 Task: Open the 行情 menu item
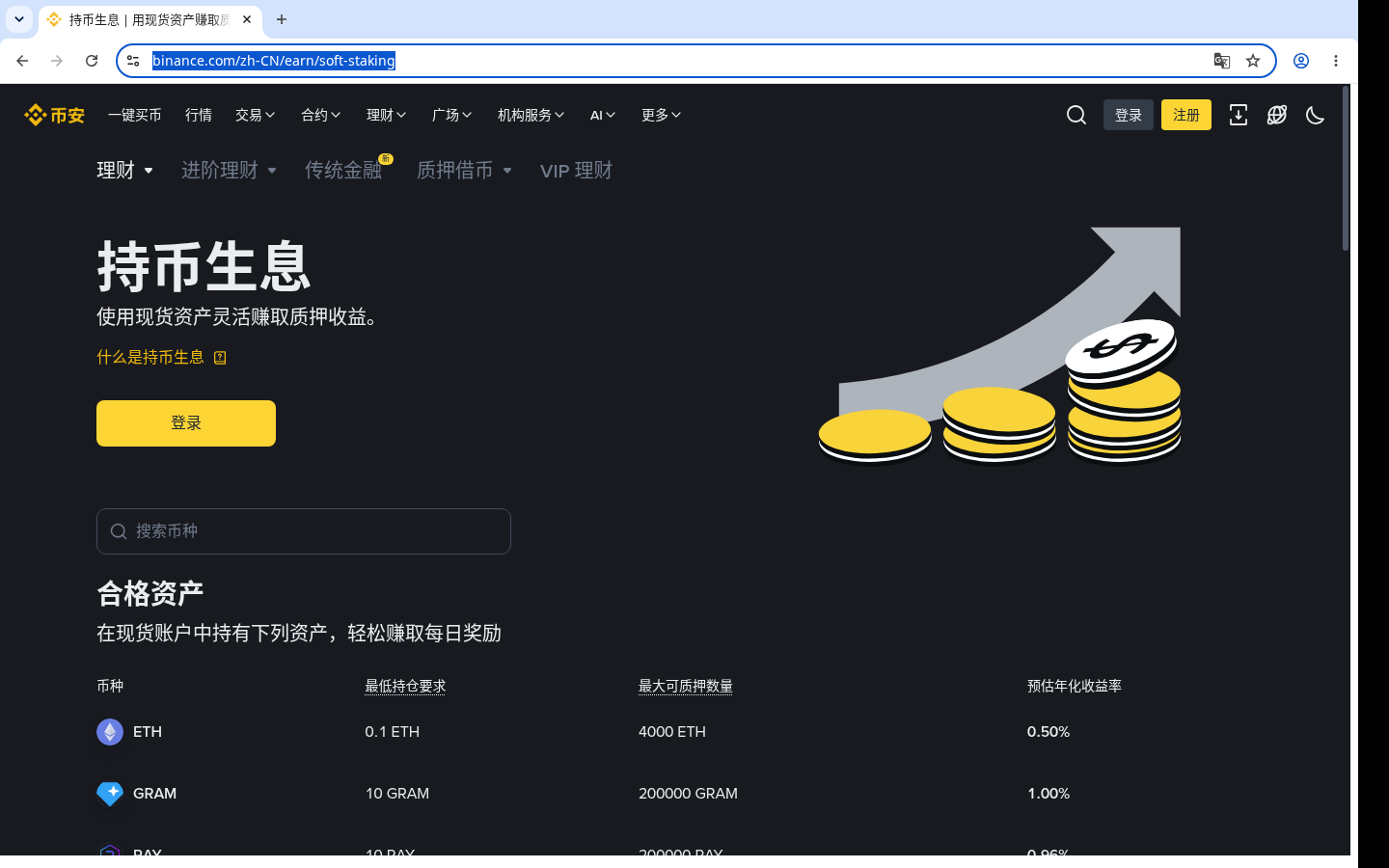click(199, 115)
